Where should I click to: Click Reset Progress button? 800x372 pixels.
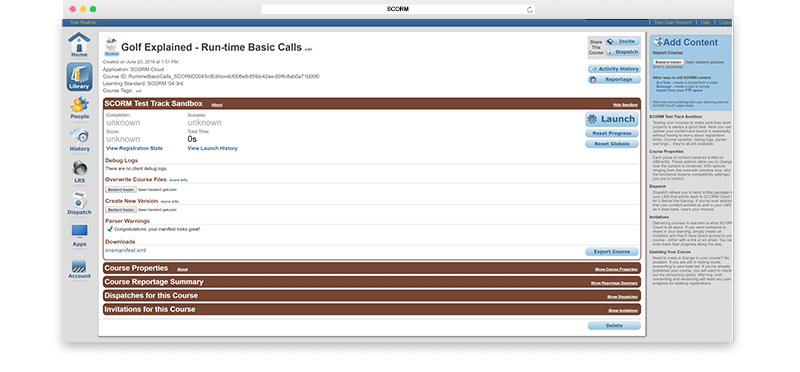coord(612,133)
